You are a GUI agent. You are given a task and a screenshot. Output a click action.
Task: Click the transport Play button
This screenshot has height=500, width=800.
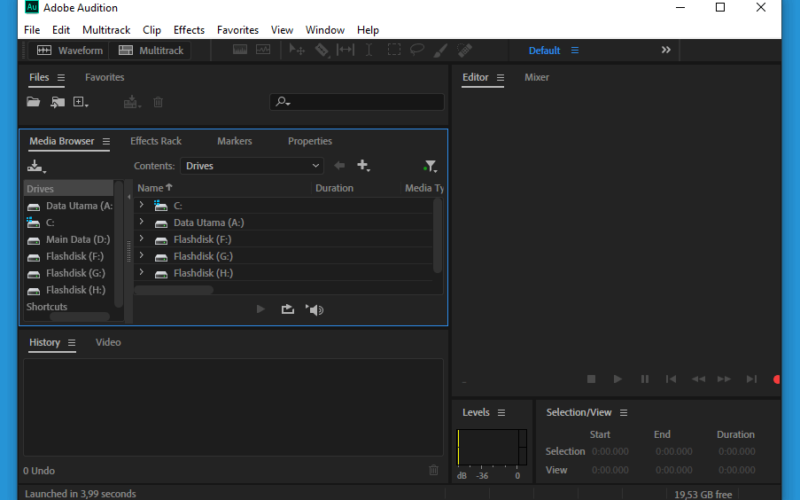(617, 379)
